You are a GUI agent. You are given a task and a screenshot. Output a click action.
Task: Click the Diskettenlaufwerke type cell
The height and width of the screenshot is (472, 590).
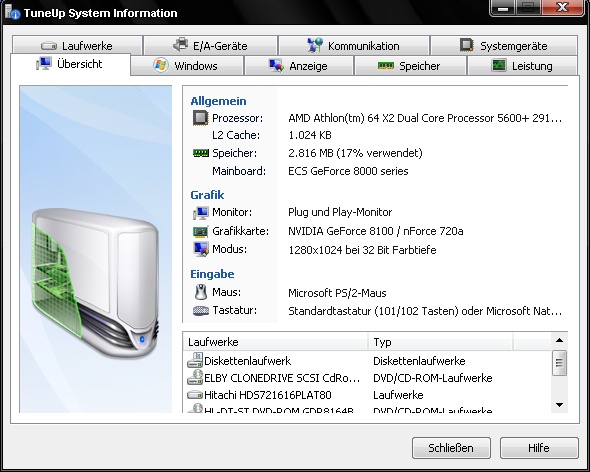[x=419, y=361]
